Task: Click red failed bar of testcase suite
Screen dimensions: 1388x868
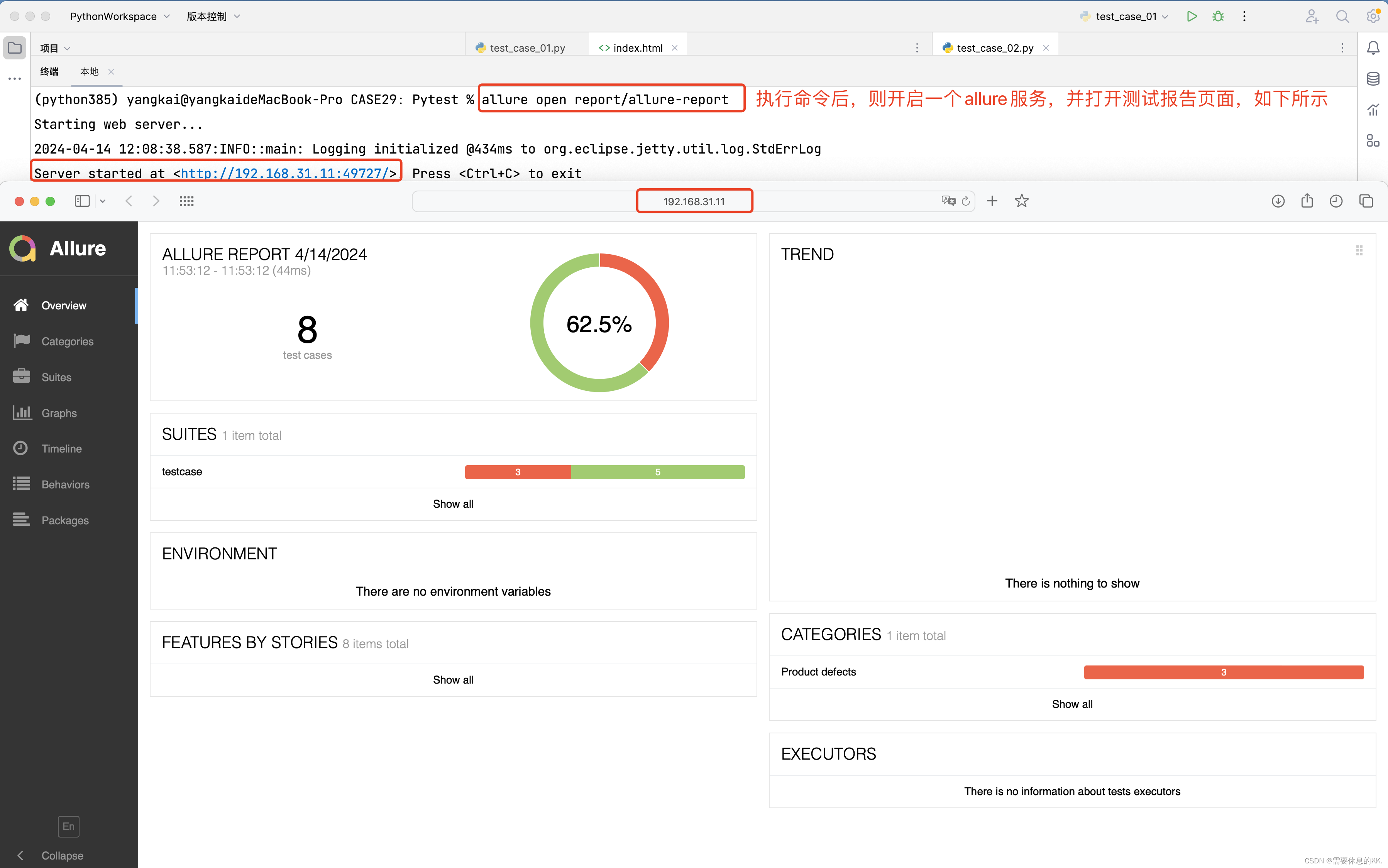Action: (518, 472)
